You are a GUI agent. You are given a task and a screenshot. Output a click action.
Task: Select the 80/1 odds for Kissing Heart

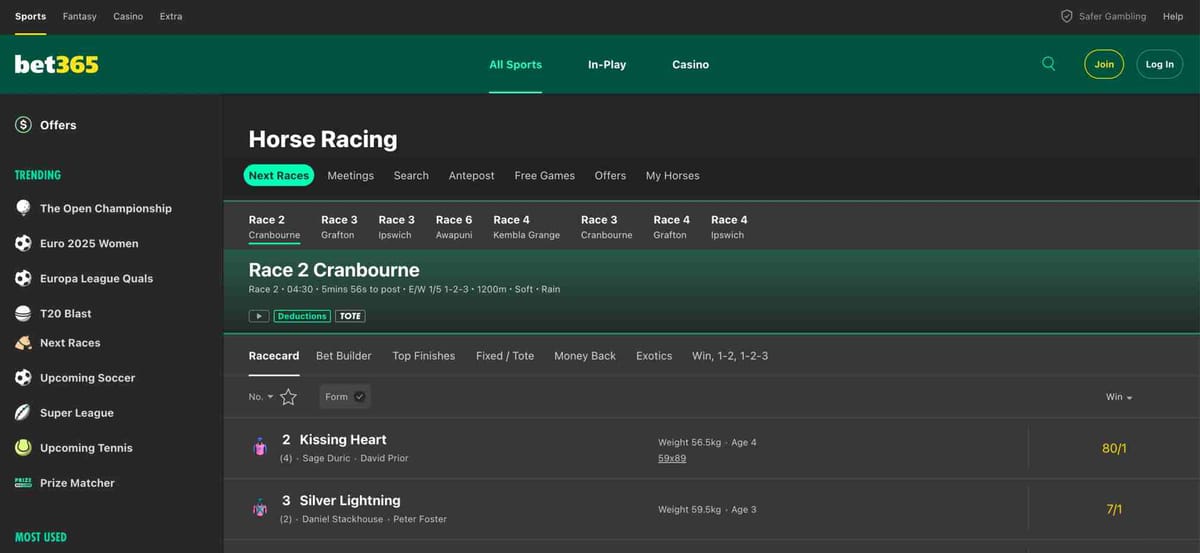[x=1114, y=448]
